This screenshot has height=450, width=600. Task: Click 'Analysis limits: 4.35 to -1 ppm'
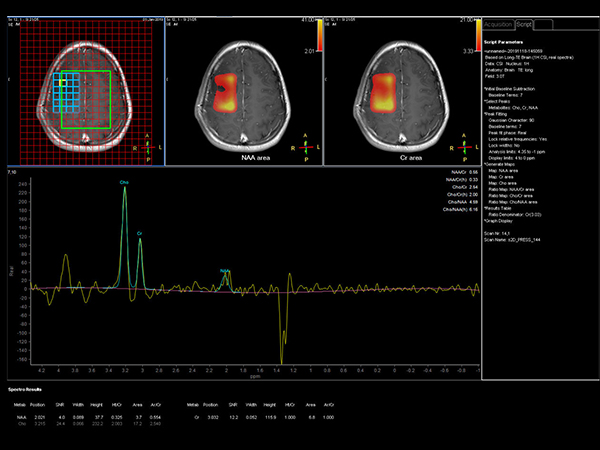tap(517, 152)
